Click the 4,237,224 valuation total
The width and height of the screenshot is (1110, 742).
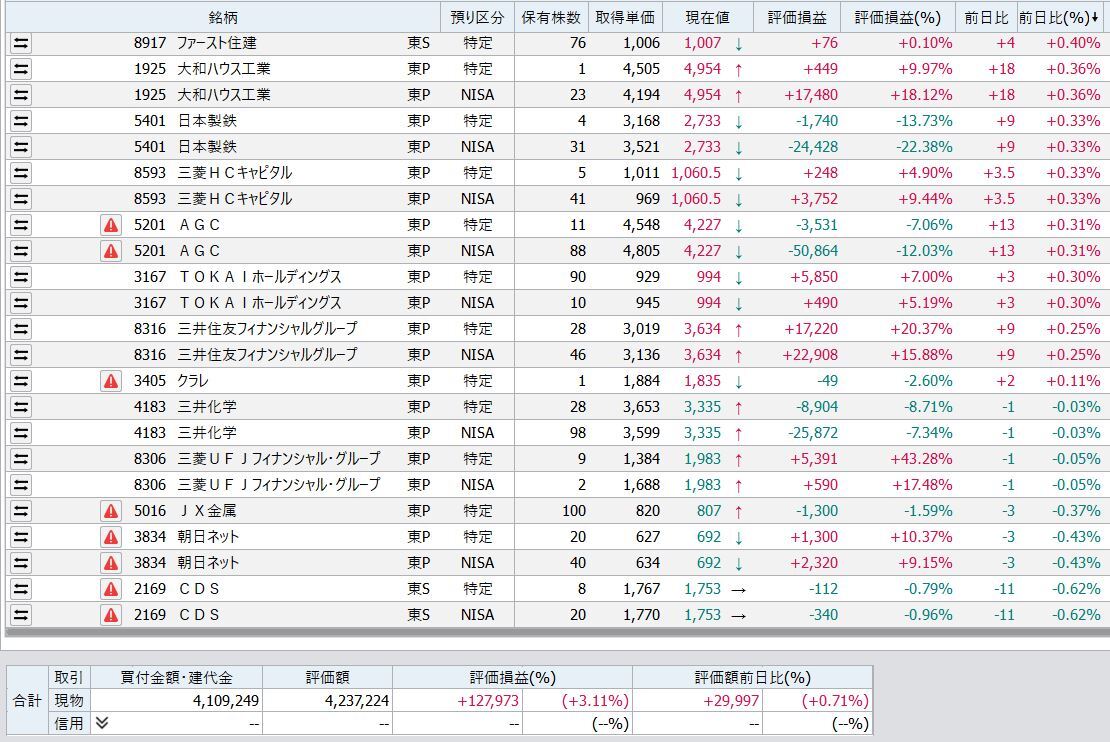(x=357, y=701)
